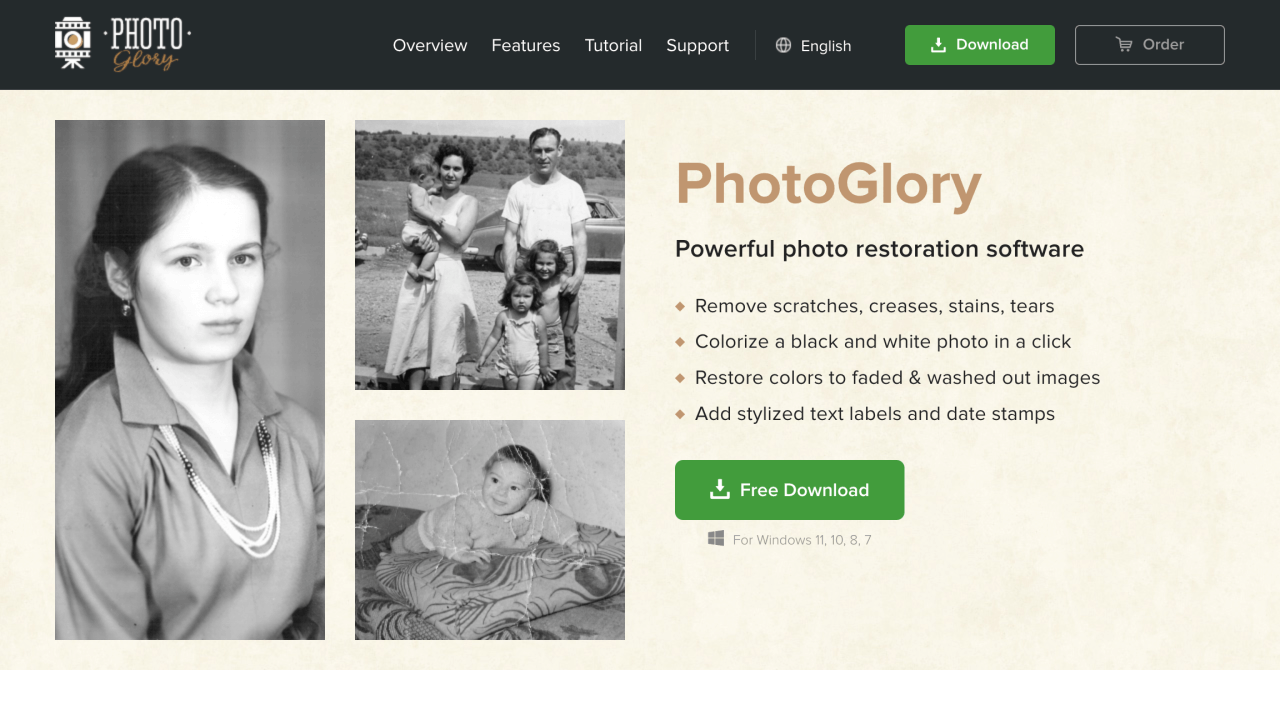The height and width of the screenshot is (720, 1280).
Task: Click the diamond bullet beside Remove scratches
Action: point(680,306)
